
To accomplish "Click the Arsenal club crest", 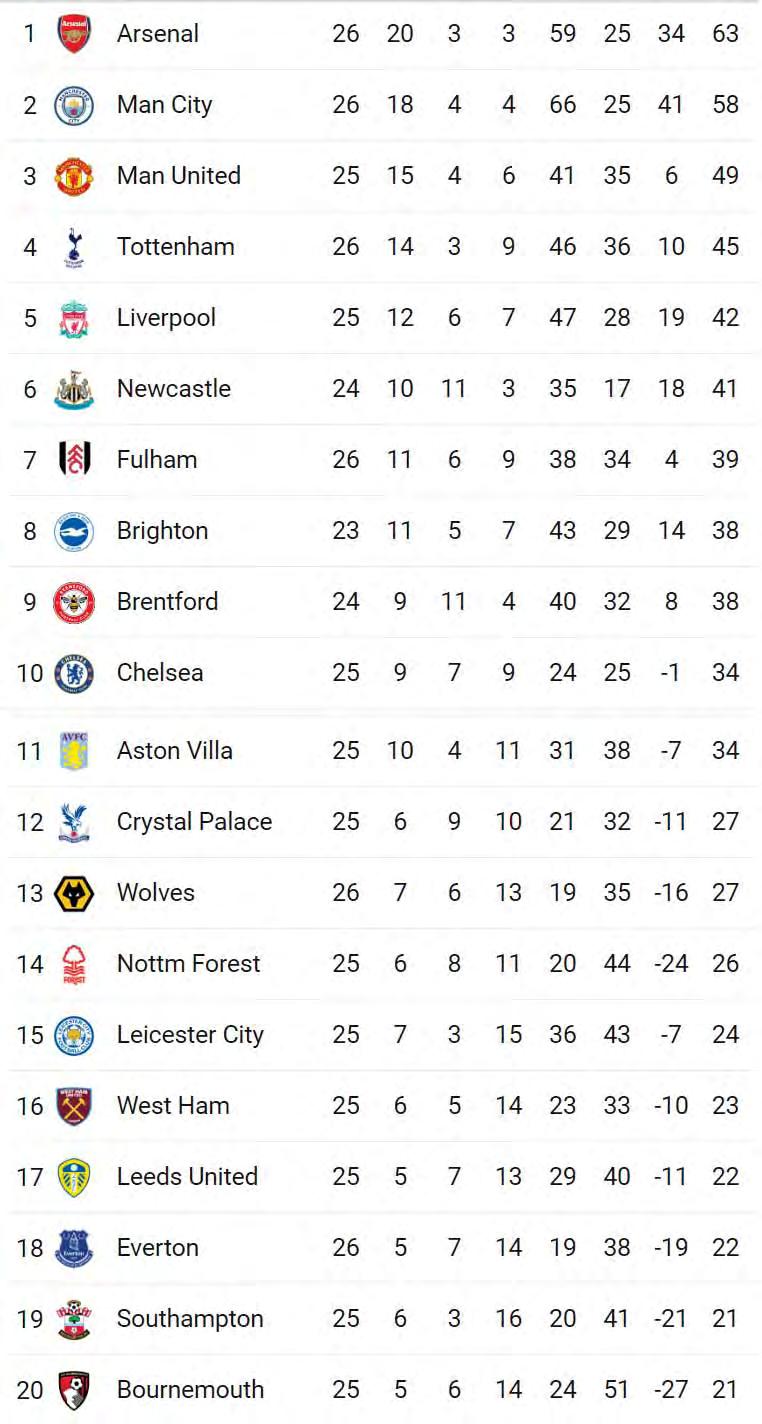I will (x=74, y=34).
